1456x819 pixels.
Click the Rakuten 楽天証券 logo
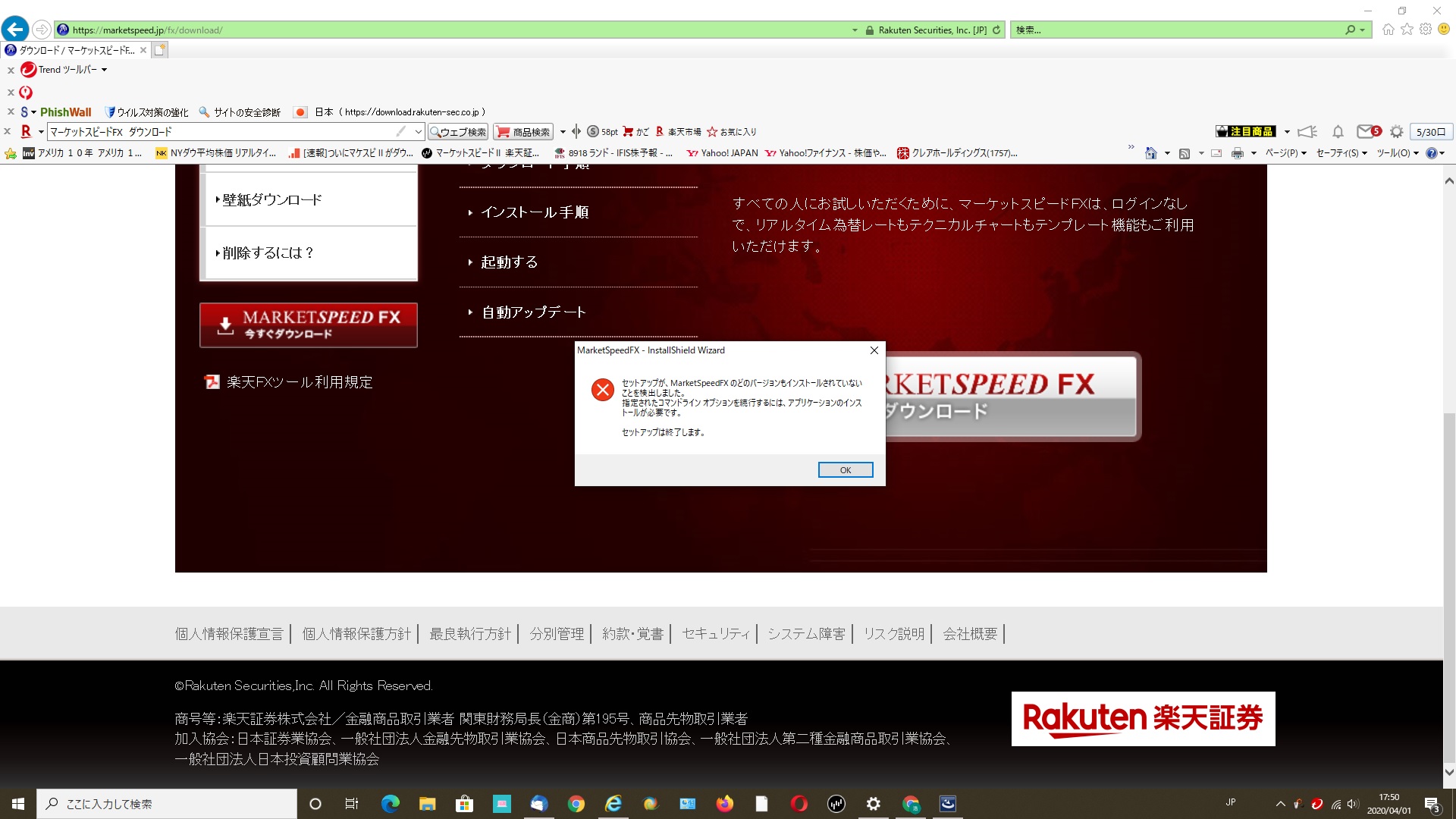click(1143, 719)
